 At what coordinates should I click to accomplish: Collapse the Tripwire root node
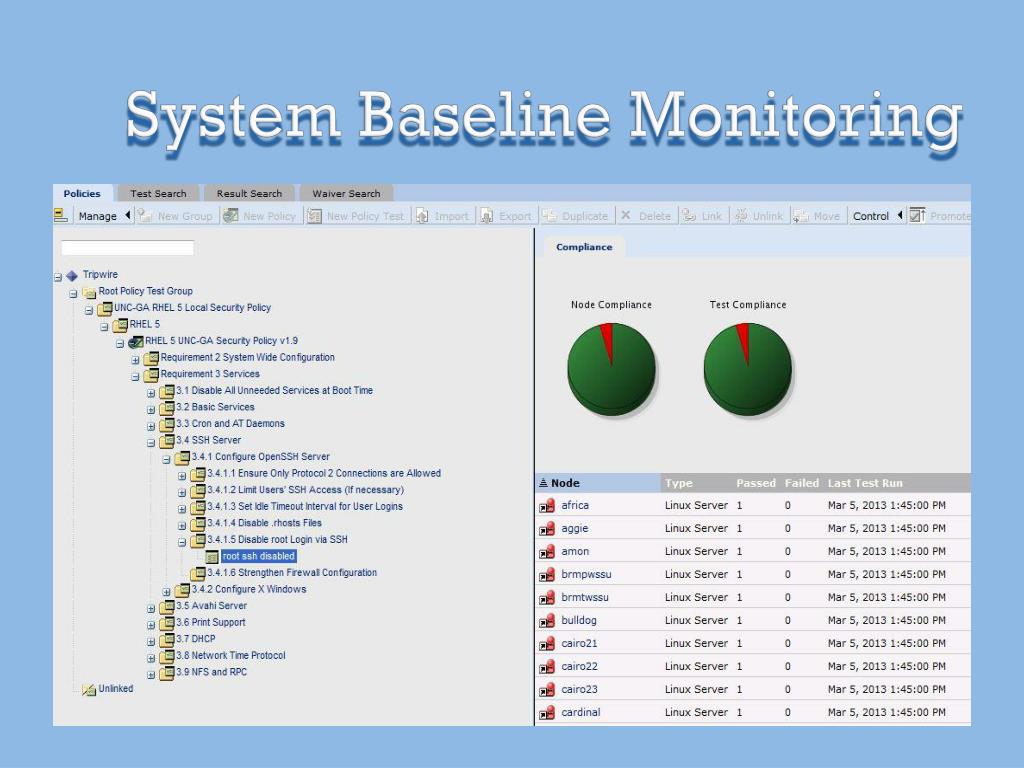[x=57, y=277]
